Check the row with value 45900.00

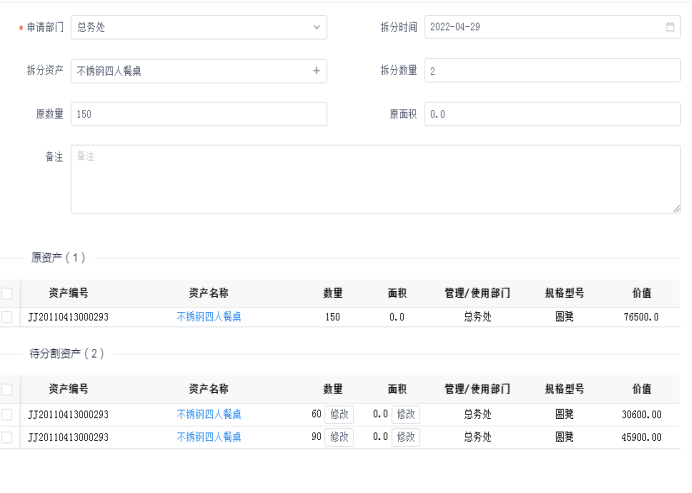7,437
